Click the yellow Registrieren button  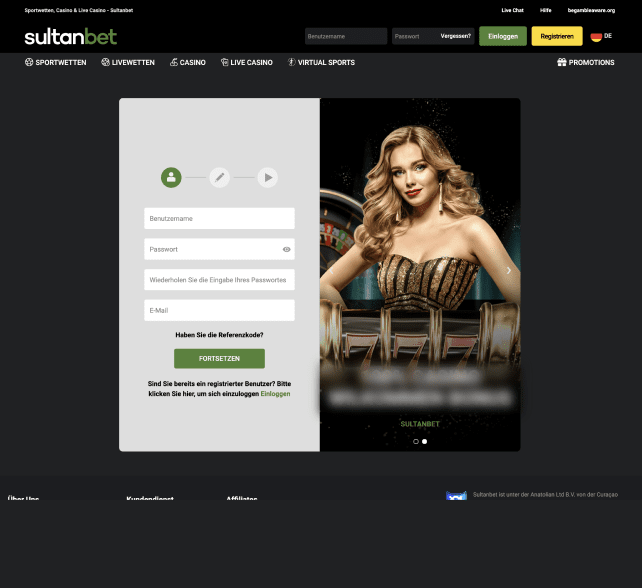pyautogui.click(x=557, y=36)
